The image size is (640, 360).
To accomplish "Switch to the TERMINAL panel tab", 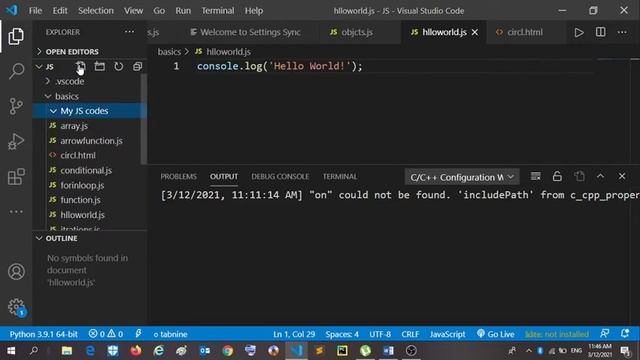I will [x=340, y=176].
